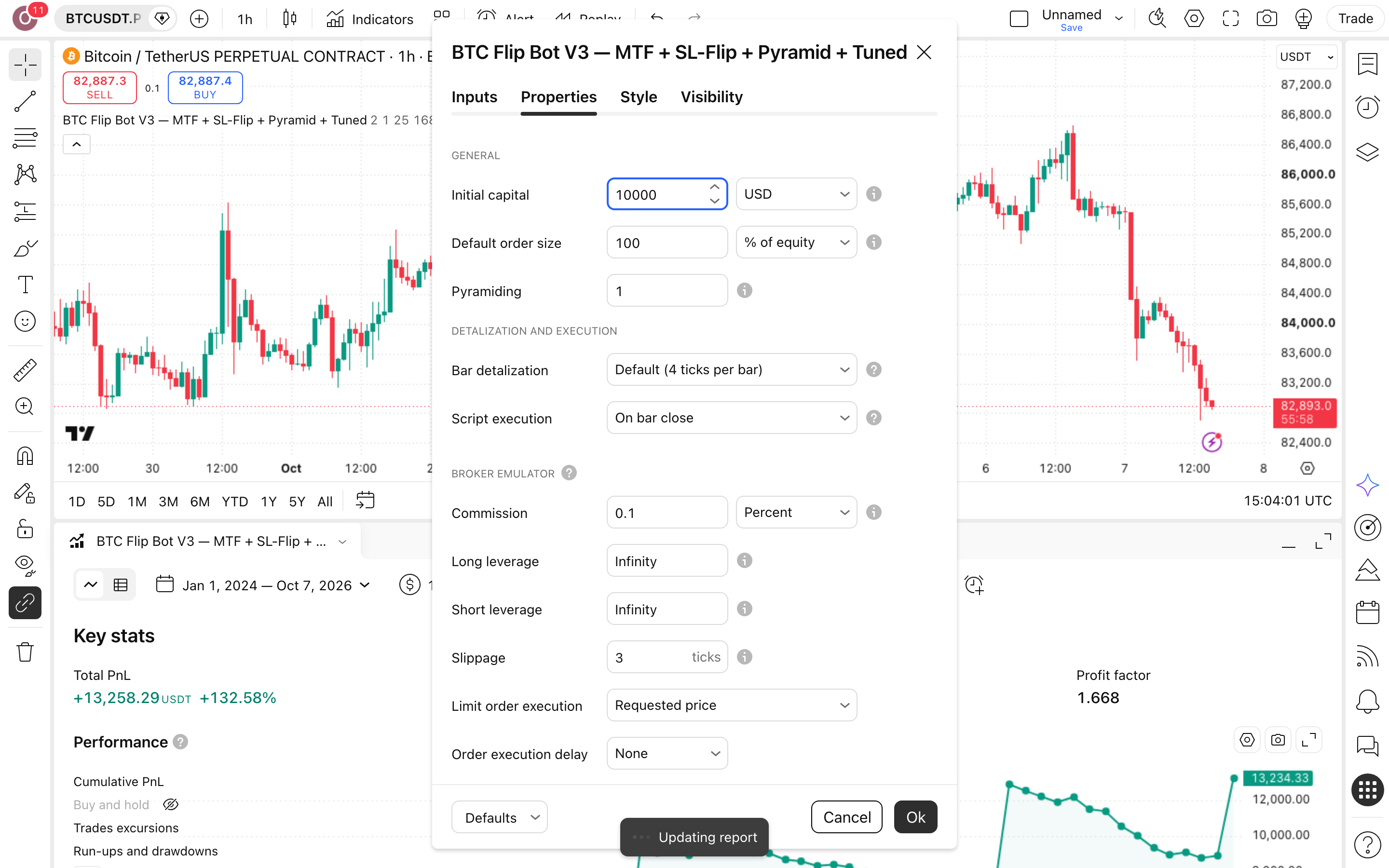Open the alerts clock icon in right sidebar
The height and width of the screenshot is (868, 1389).
pyautogui.click(x=1367, y=108)
